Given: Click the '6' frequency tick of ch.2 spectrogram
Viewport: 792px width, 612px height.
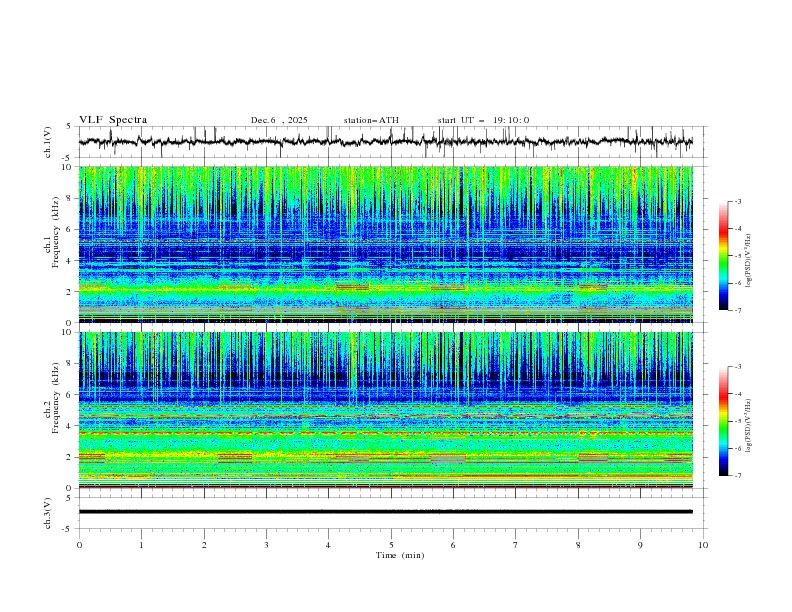Looking at the screenshot, I should pos(71,394).
